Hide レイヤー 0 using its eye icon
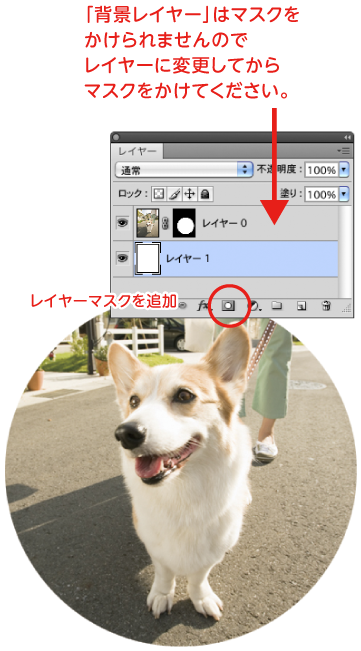 pos(122,223)
